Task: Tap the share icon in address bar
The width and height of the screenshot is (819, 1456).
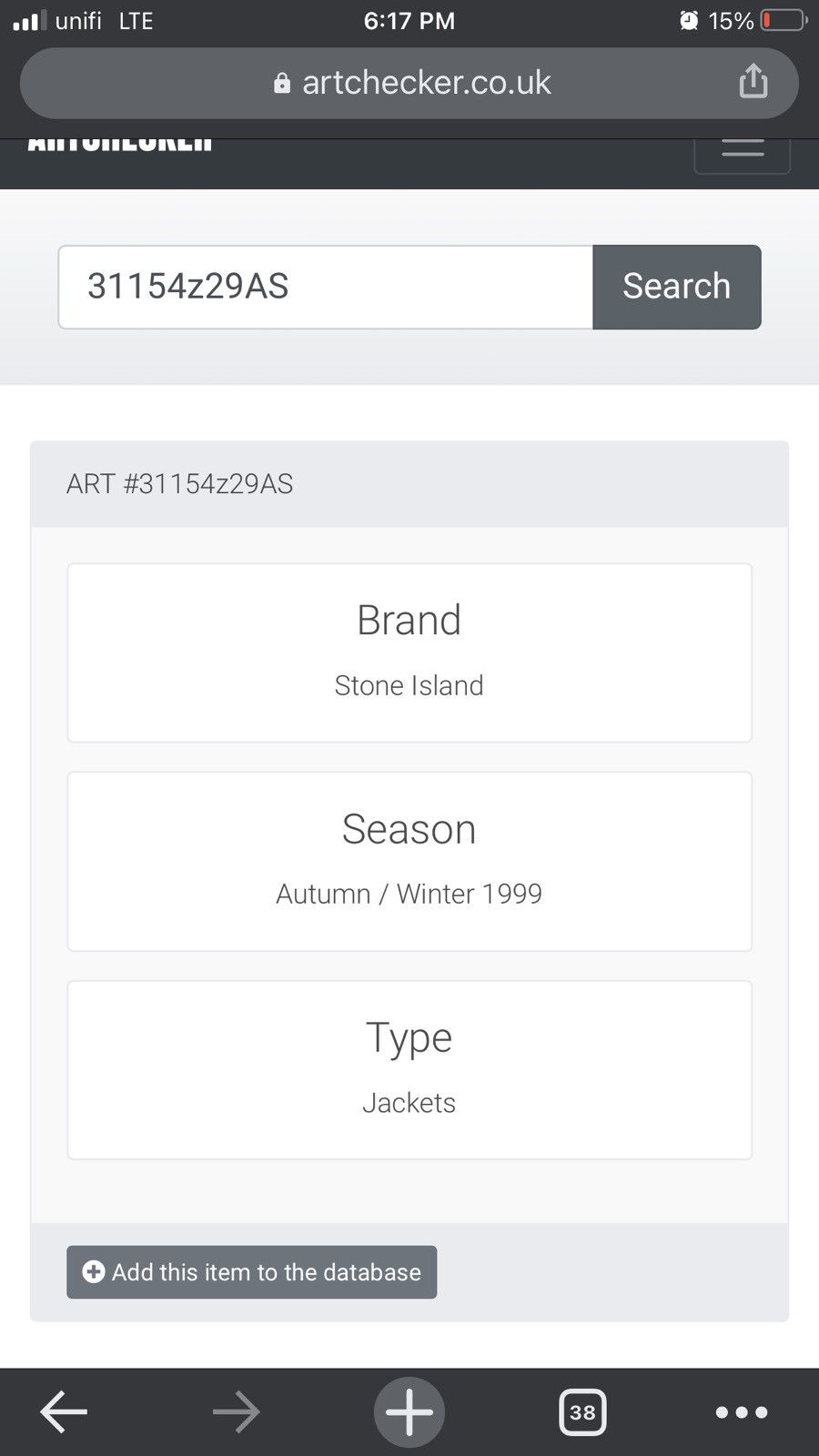Action: (x=753, y=81)
